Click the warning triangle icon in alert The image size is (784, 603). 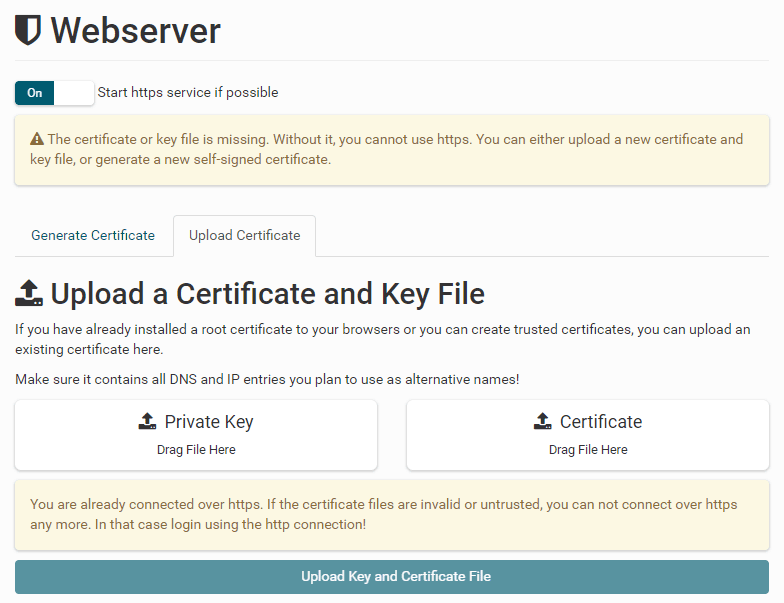point(37,140)
